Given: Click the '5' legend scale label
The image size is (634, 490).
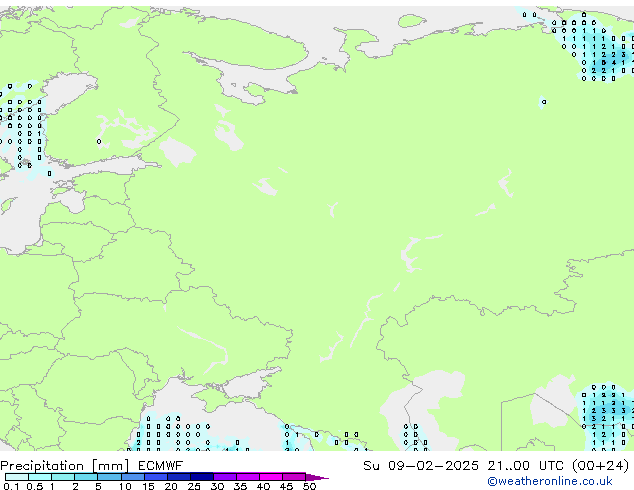Looking at the screenshot, I should pyautogui.click(x=98, y=486).
